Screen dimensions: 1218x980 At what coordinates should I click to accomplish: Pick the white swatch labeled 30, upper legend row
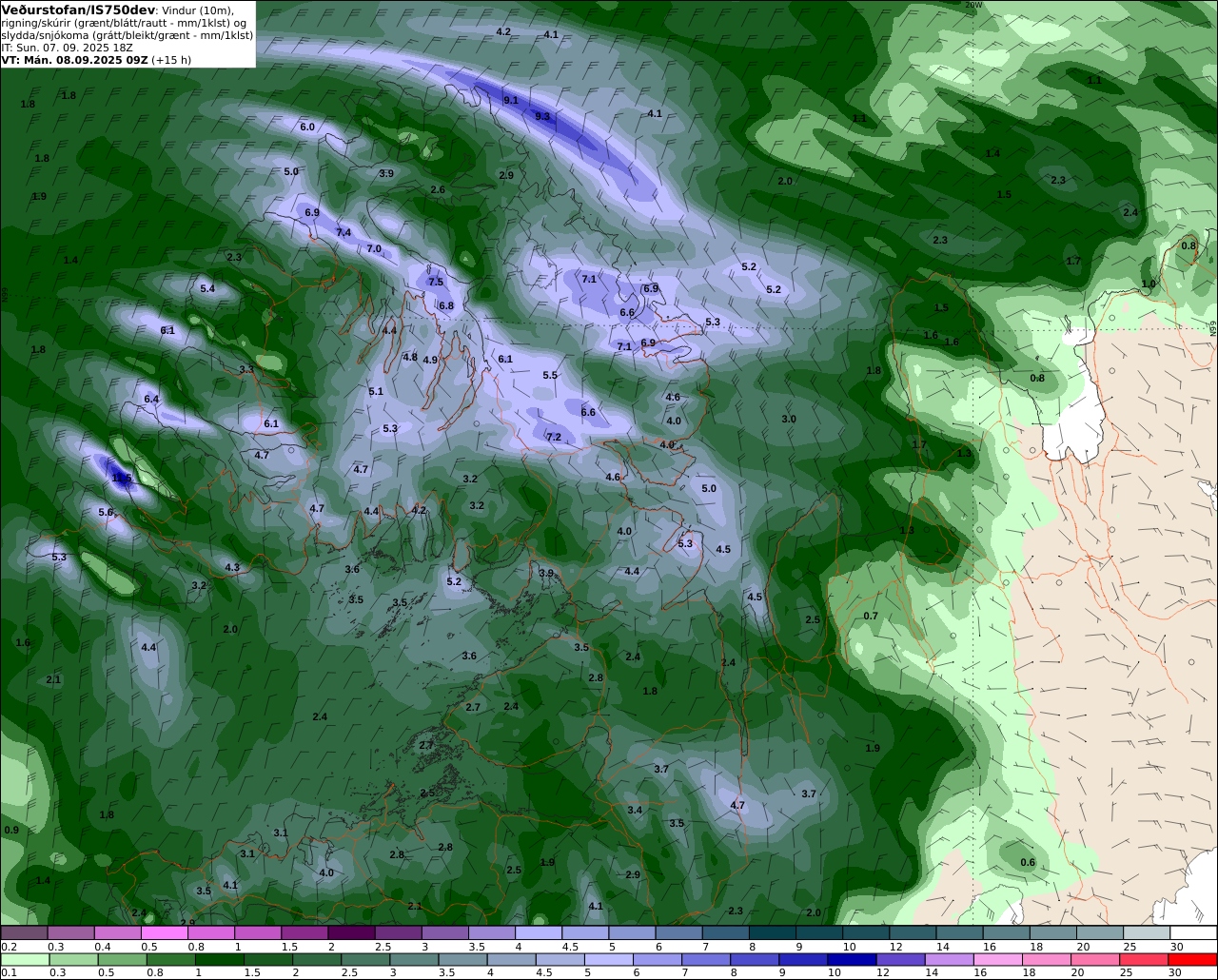coord(1193,933)
